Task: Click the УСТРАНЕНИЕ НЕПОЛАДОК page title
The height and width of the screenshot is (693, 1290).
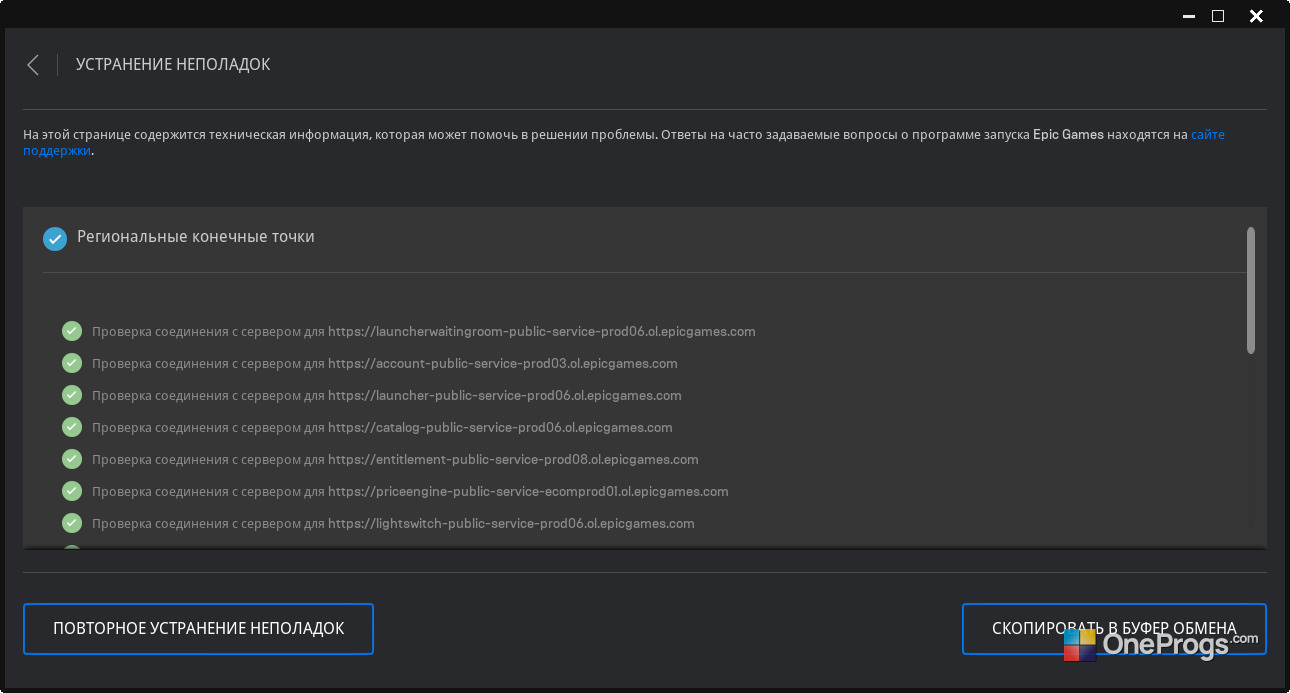Action: 173,65
